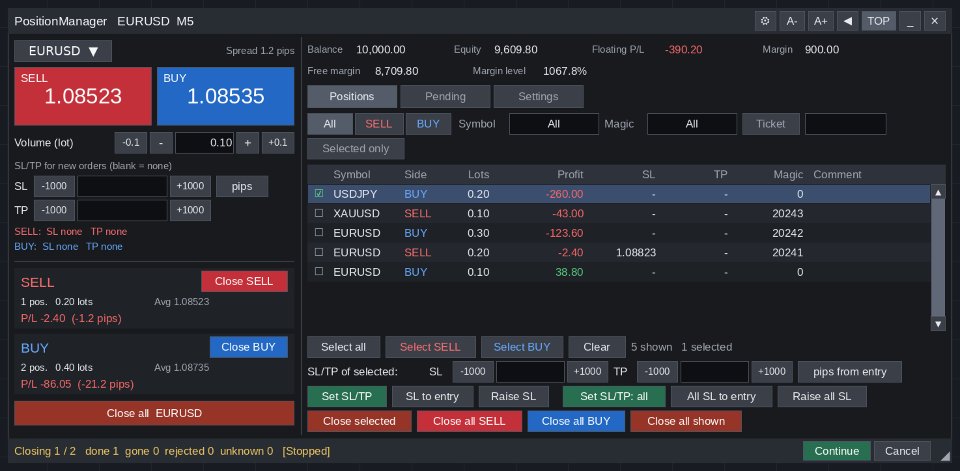Viewport: 960px width, 471px height.
Task: Open the EURUSD symbol dropdown
Action: click(63, 51)
